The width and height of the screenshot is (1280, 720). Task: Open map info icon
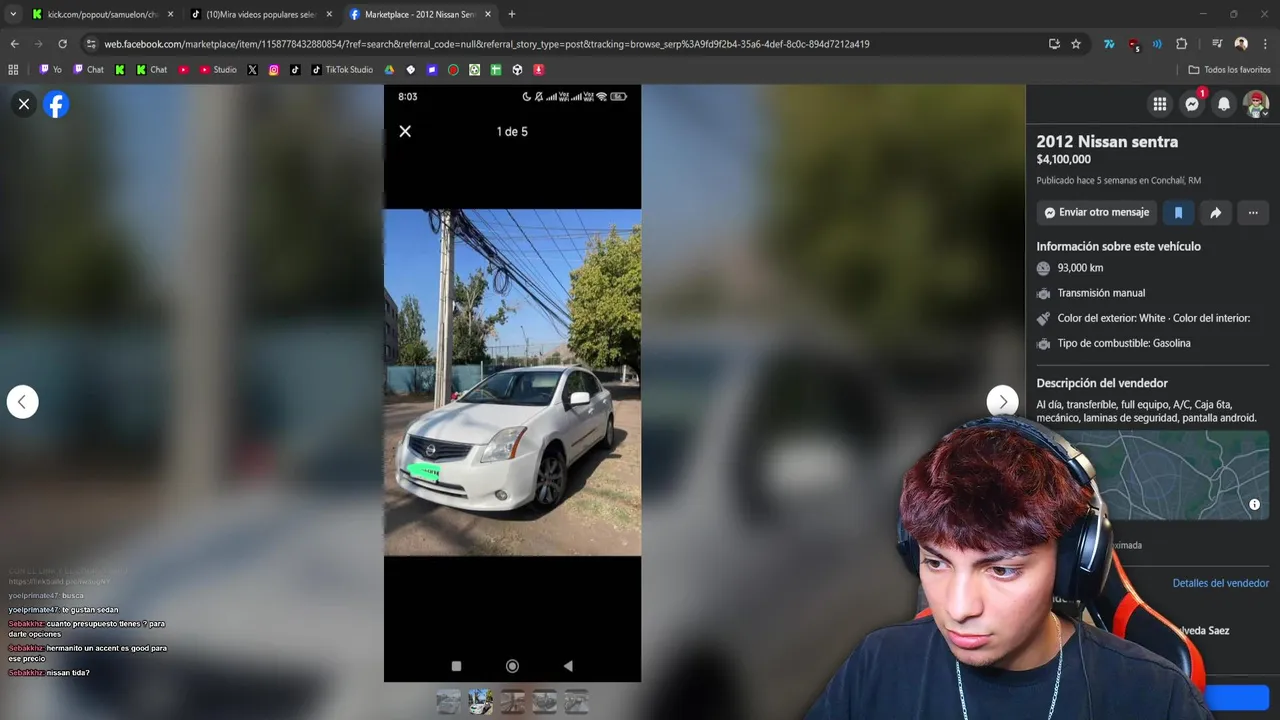[1254, 505]
